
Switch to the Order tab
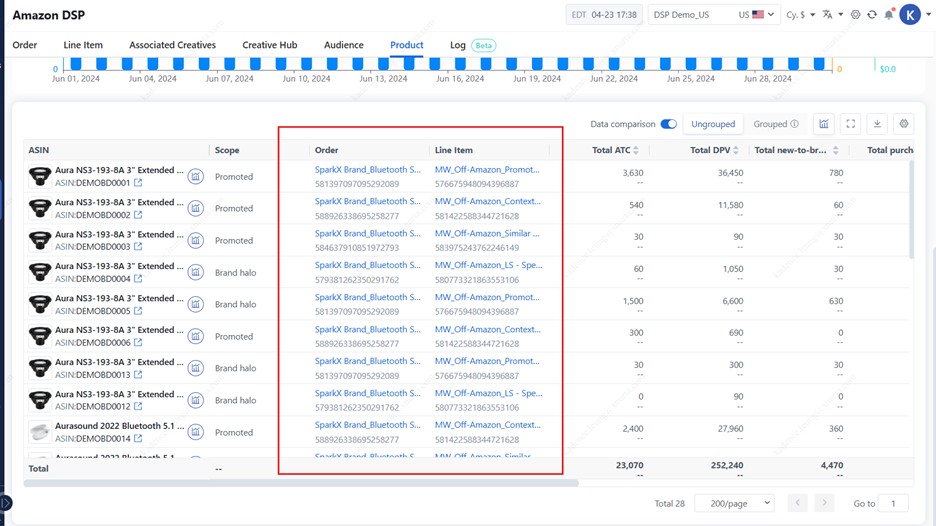[24, 45]
